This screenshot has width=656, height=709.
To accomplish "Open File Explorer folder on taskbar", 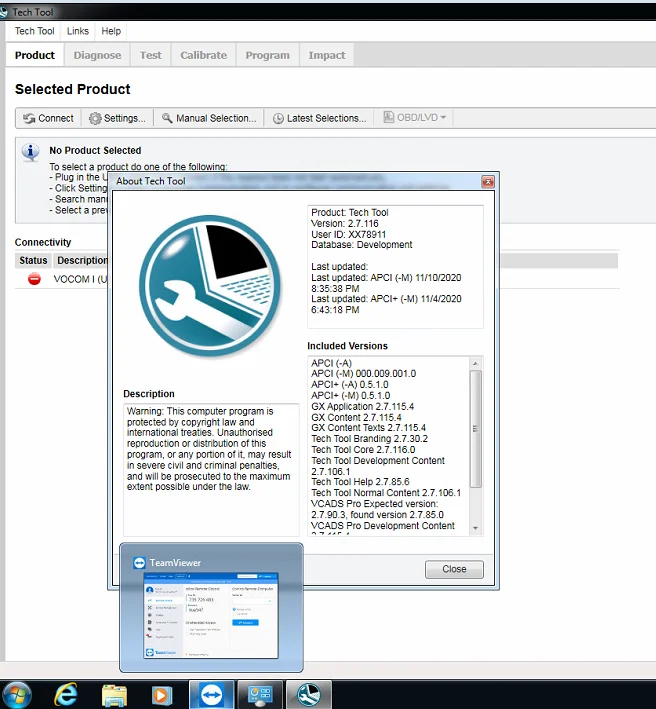I will [x=114, y=695].
